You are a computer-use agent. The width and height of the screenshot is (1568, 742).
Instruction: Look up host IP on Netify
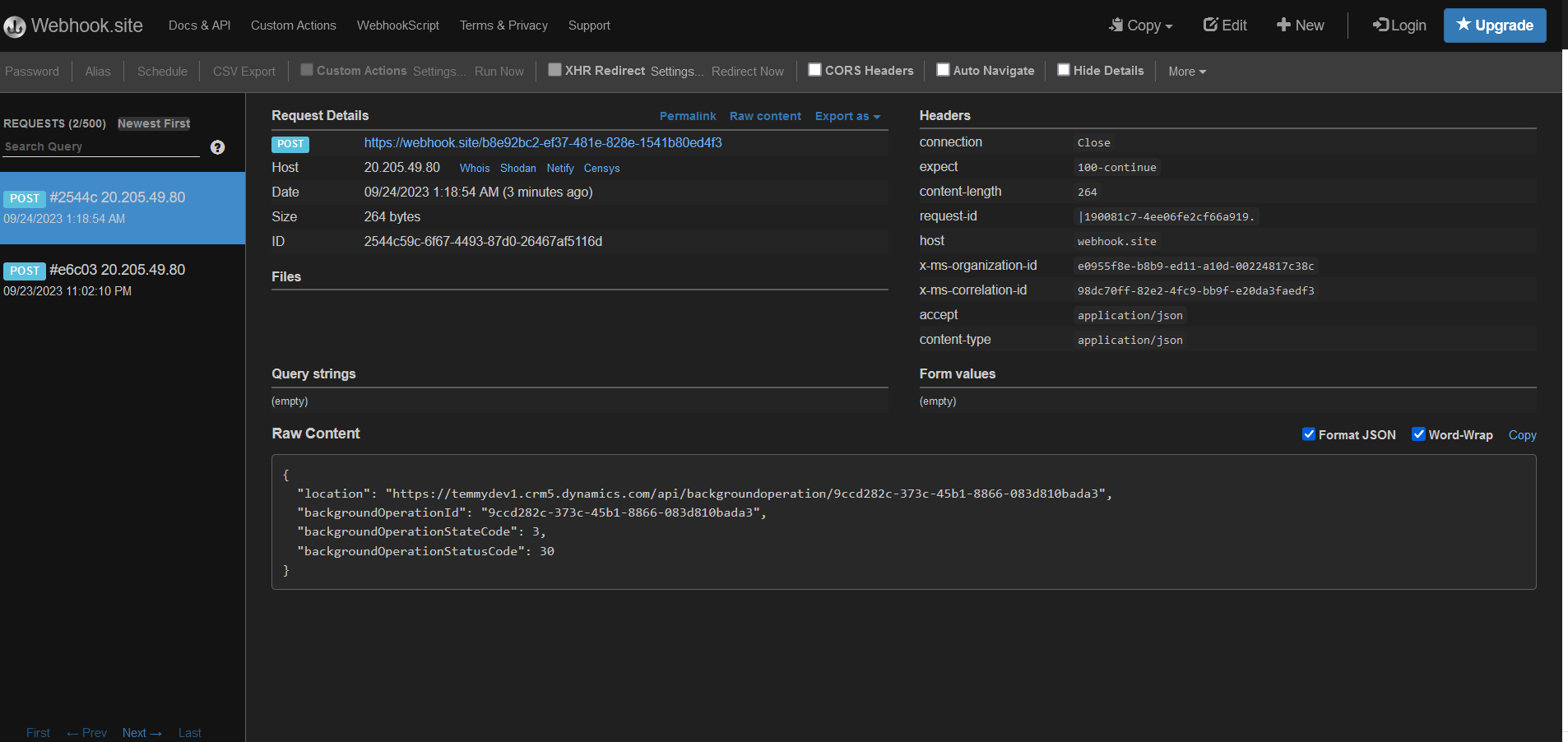click(560, 168)
